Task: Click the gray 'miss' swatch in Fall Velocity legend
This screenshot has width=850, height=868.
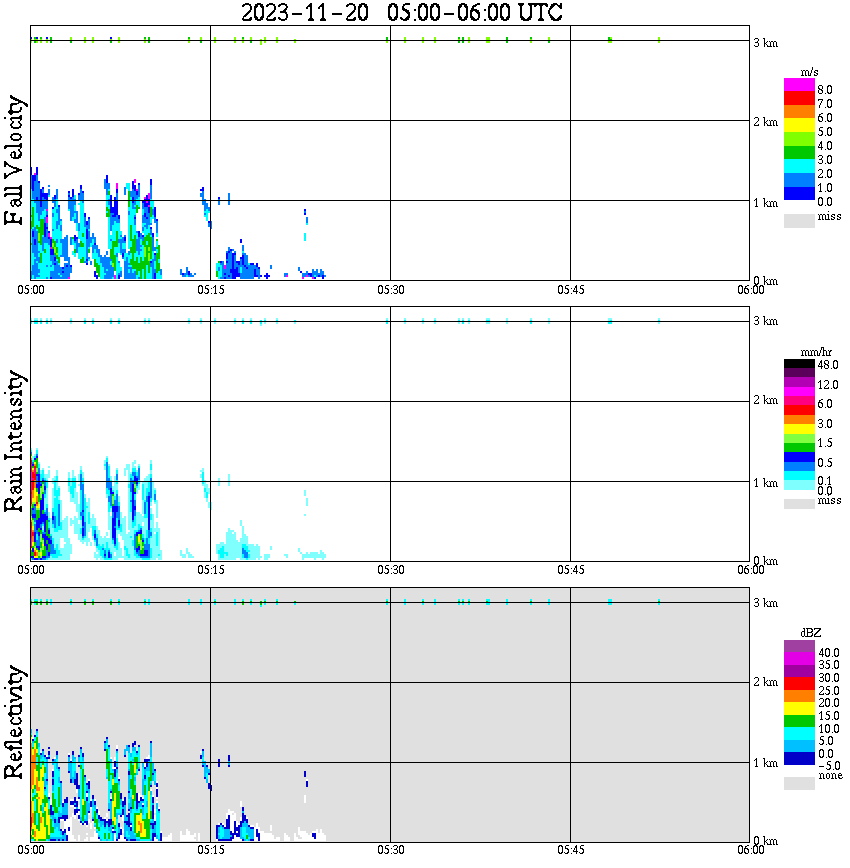Action: [x=799, y=220]
